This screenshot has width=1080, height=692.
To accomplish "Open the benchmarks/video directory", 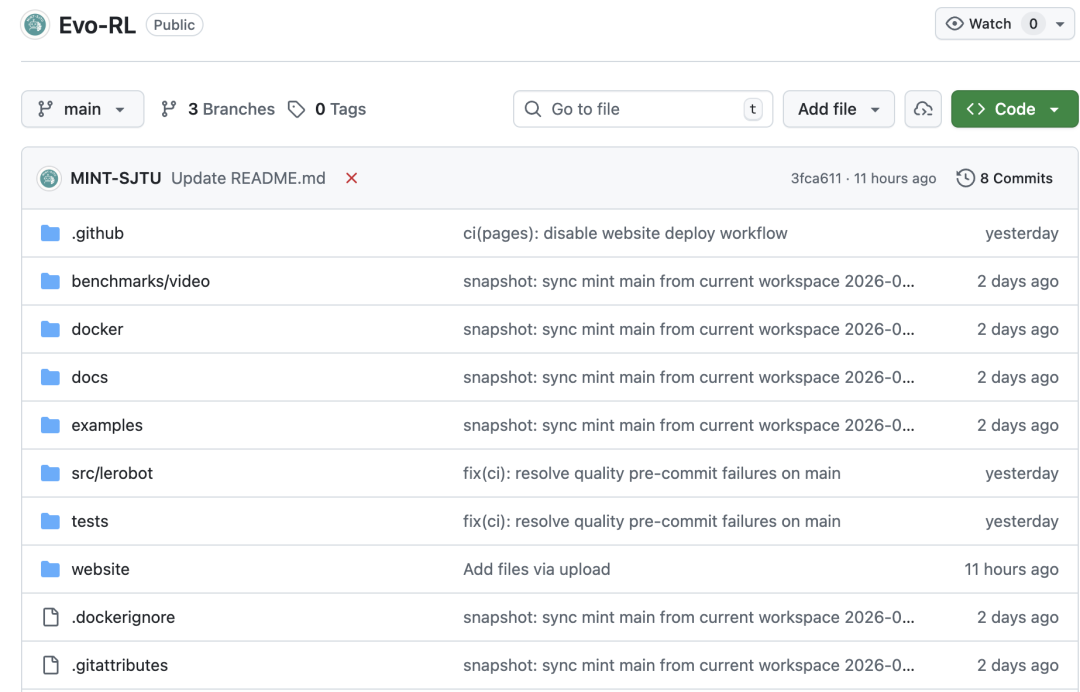I will tap(140, 281).
